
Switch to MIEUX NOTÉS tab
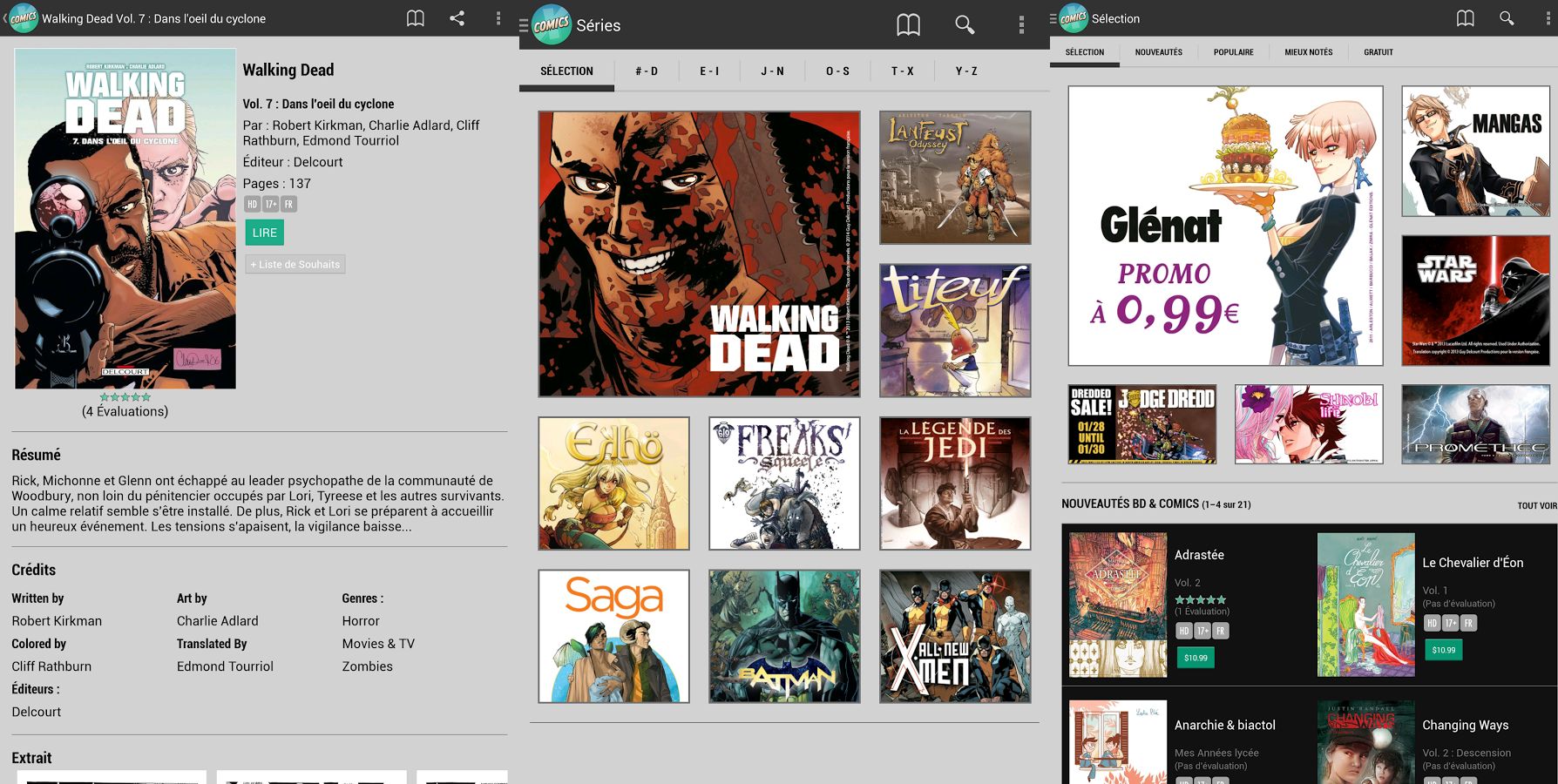[x=1309, y=52]
